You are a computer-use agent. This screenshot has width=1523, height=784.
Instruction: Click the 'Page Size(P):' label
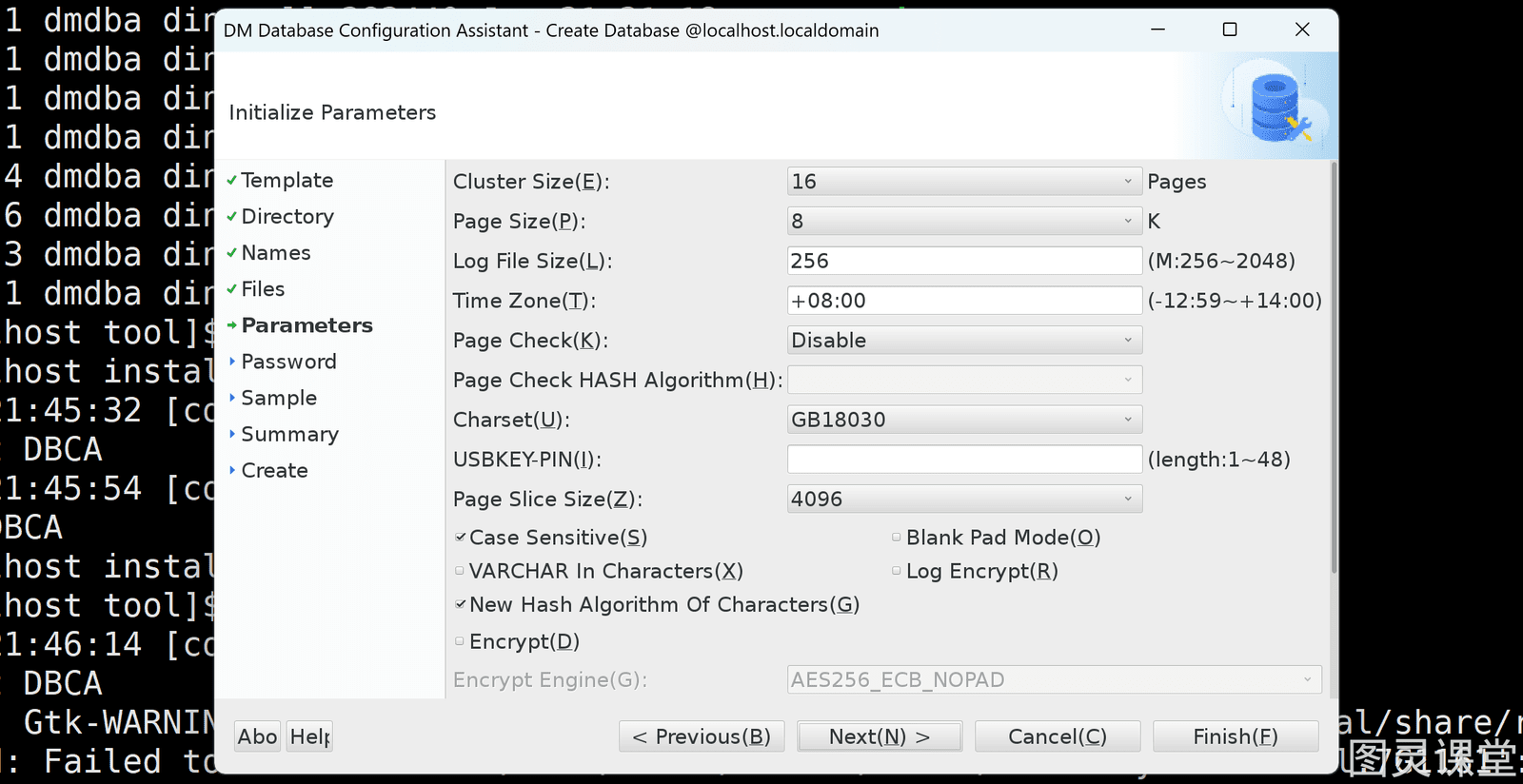[520, 221]
